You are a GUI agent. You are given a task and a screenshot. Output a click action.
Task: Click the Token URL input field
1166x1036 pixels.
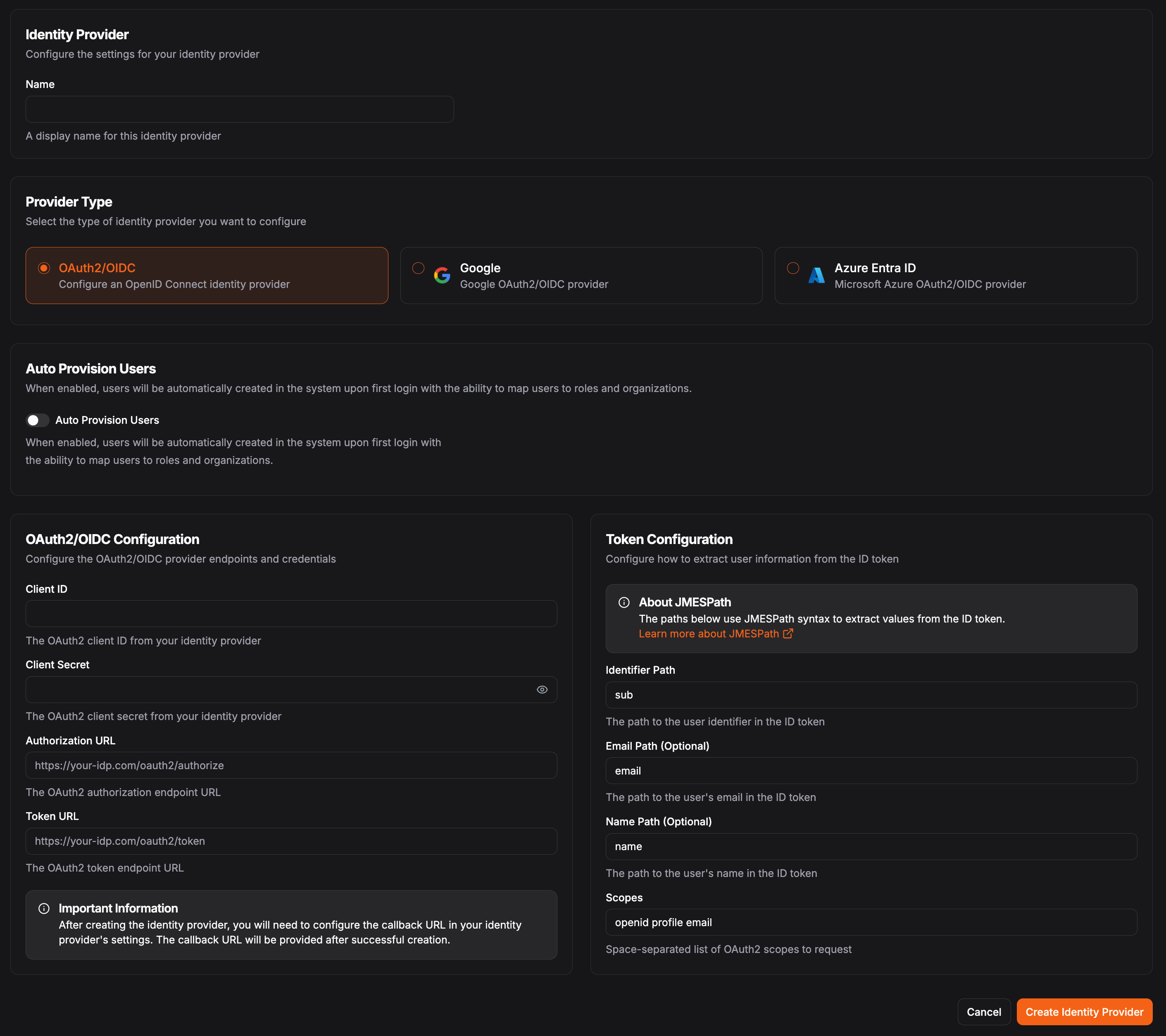291,841
